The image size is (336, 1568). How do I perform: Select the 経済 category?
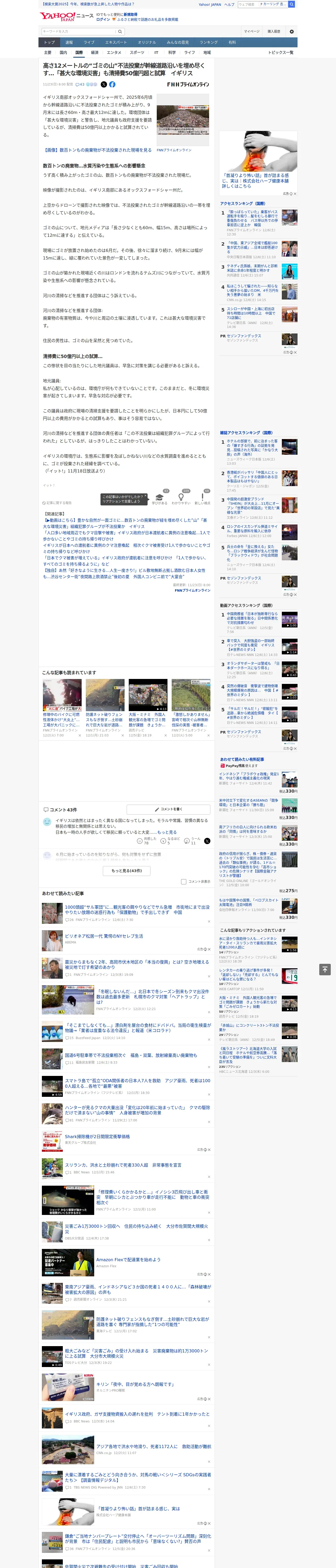[94, 52]
